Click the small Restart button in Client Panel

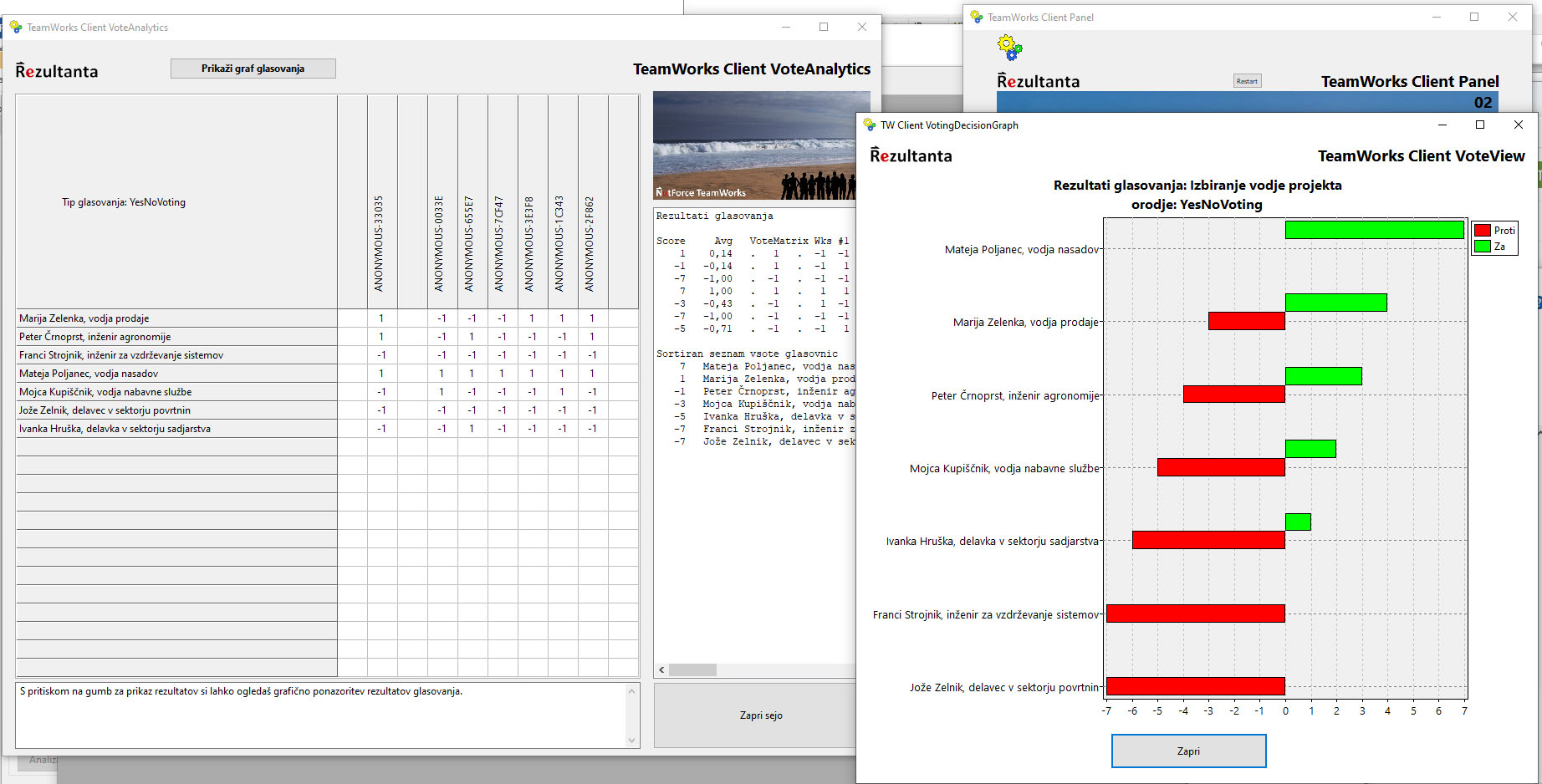pos(1247,81)
